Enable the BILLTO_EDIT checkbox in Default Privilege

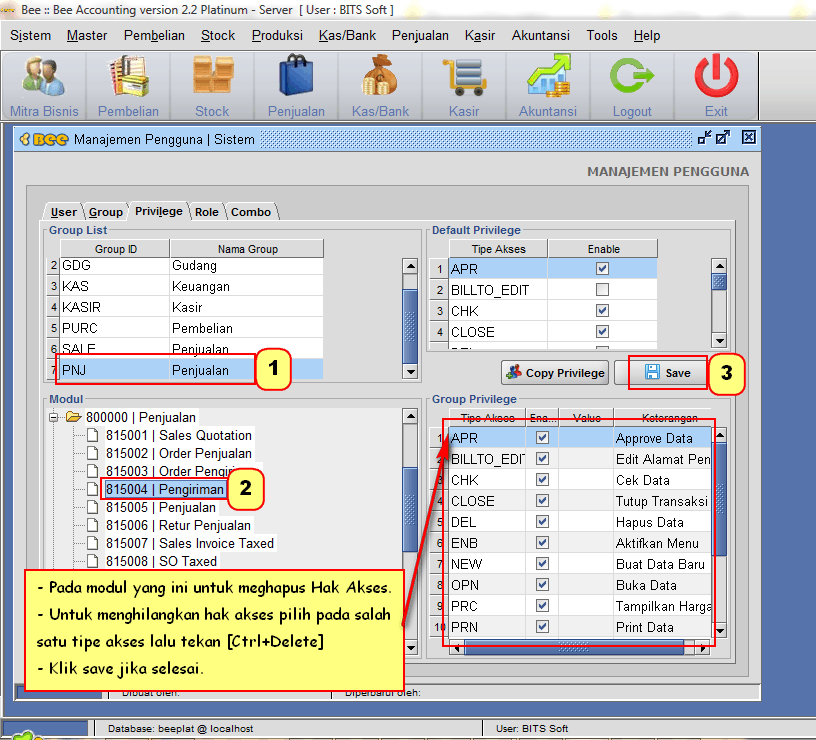[x=602, y=290]
